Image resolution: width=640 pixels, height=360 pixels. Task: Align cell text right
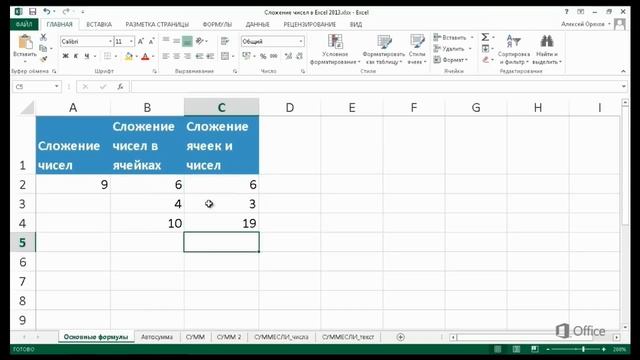[187, 56]
